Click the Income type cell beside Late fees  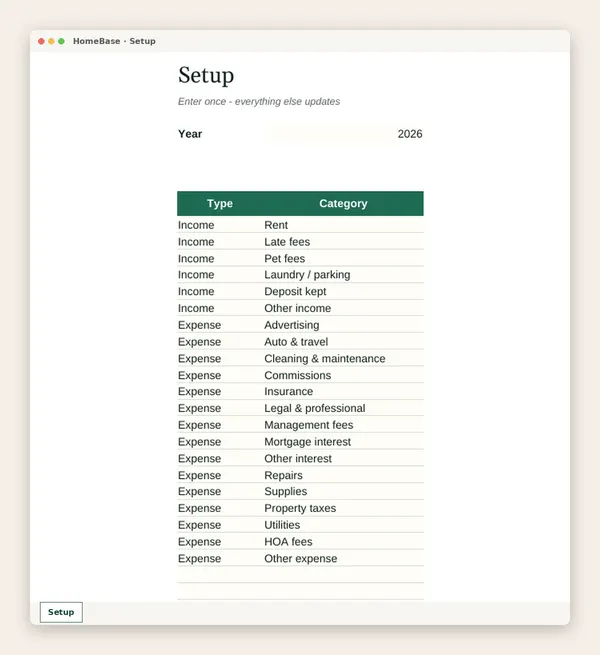click(x=220, y=241)
